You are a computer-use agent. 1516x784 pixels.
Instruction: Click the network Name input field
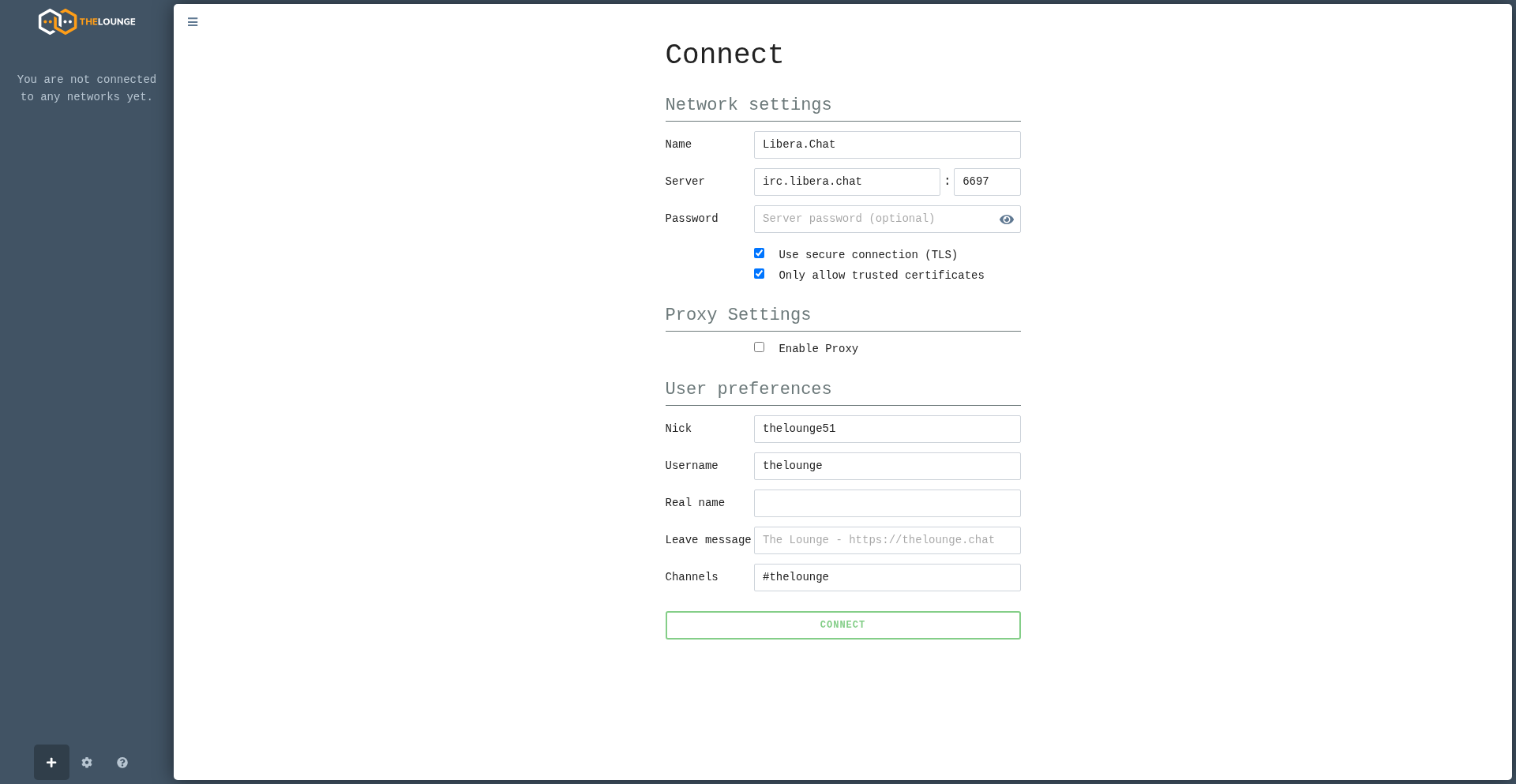pos(886,144)
